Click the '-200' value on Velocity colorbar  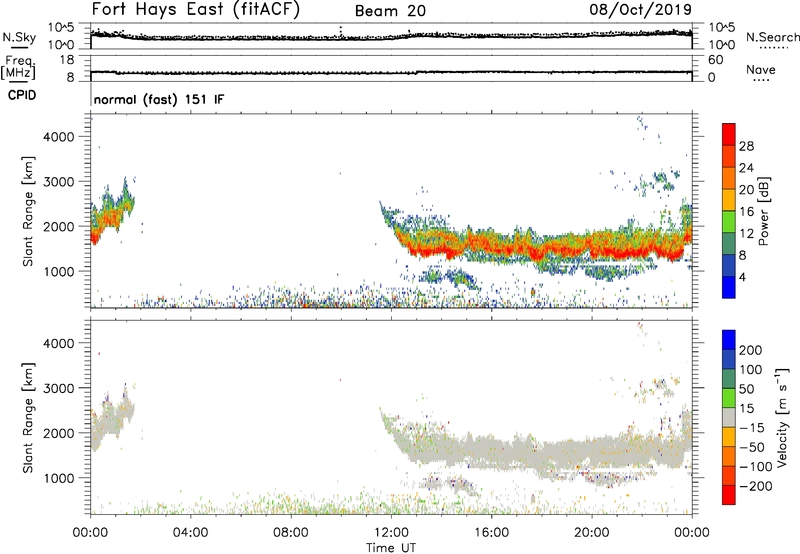[754, 486]
